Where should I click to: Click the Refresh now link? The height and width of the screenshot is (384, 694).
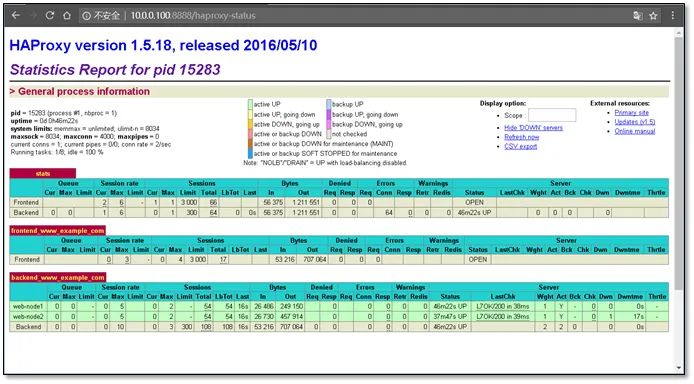point(521,137)
